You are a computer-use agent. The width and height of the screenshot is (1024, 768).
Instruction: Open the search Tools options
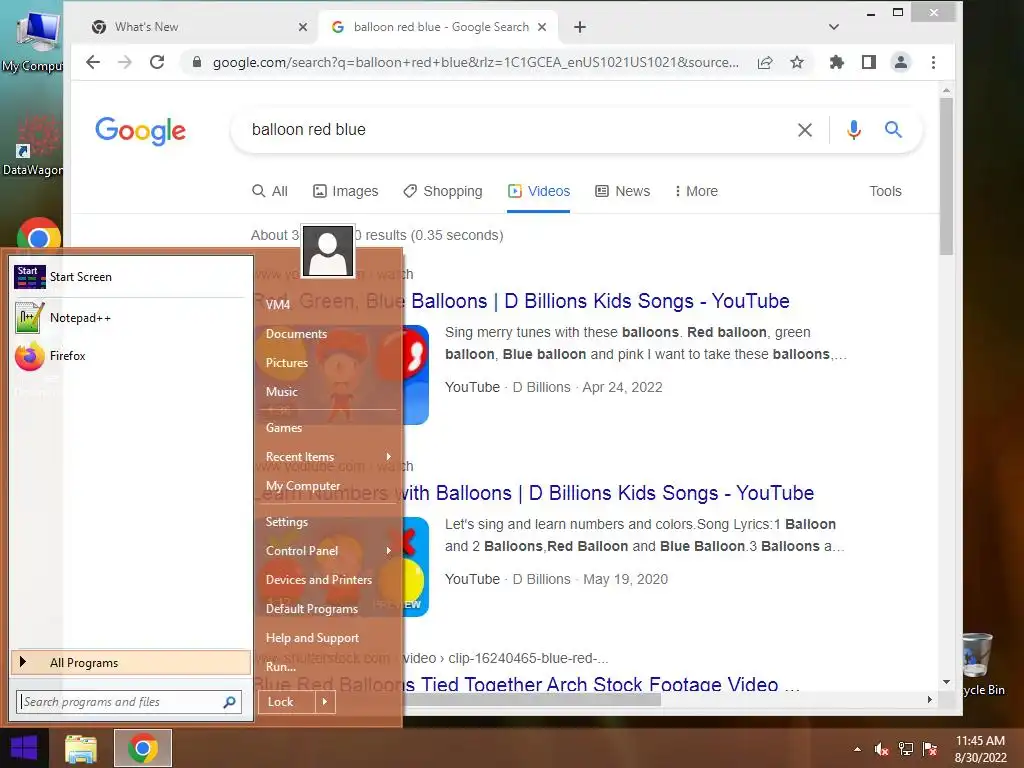pyautogui.click(x=885, y=191)
